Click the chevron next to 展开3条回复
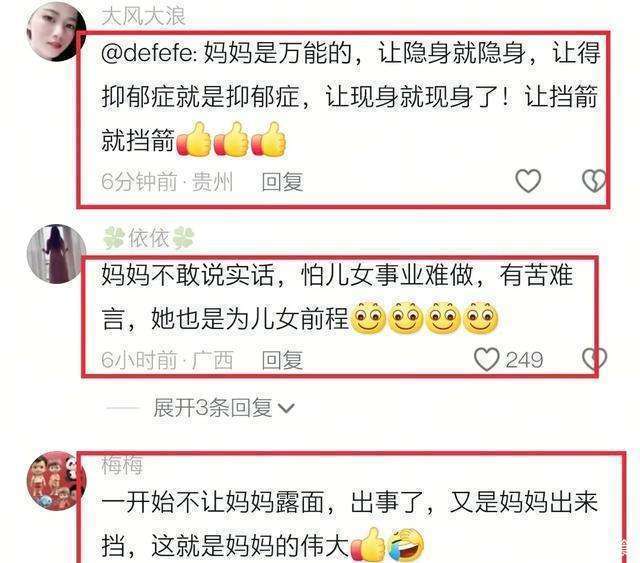 coord(286,408)
